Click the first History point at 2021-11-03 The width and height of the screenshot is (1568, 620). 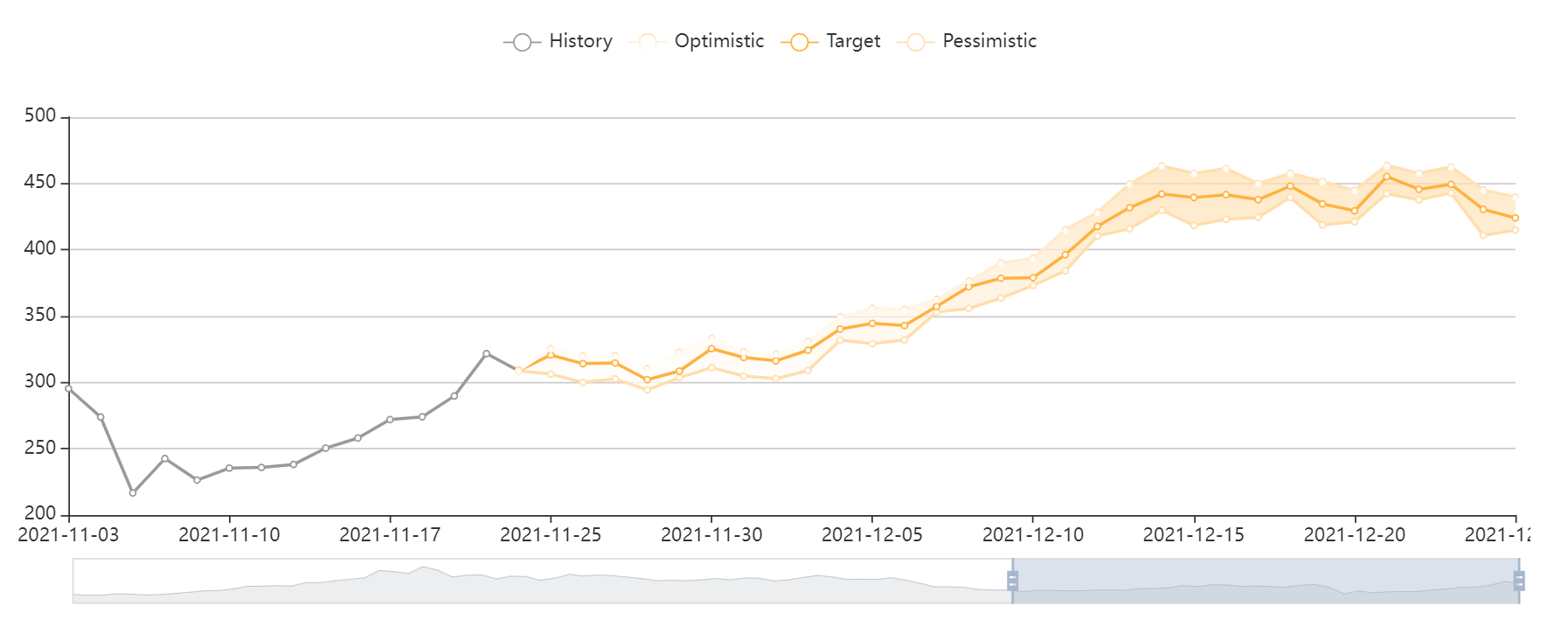click(69, 388)
